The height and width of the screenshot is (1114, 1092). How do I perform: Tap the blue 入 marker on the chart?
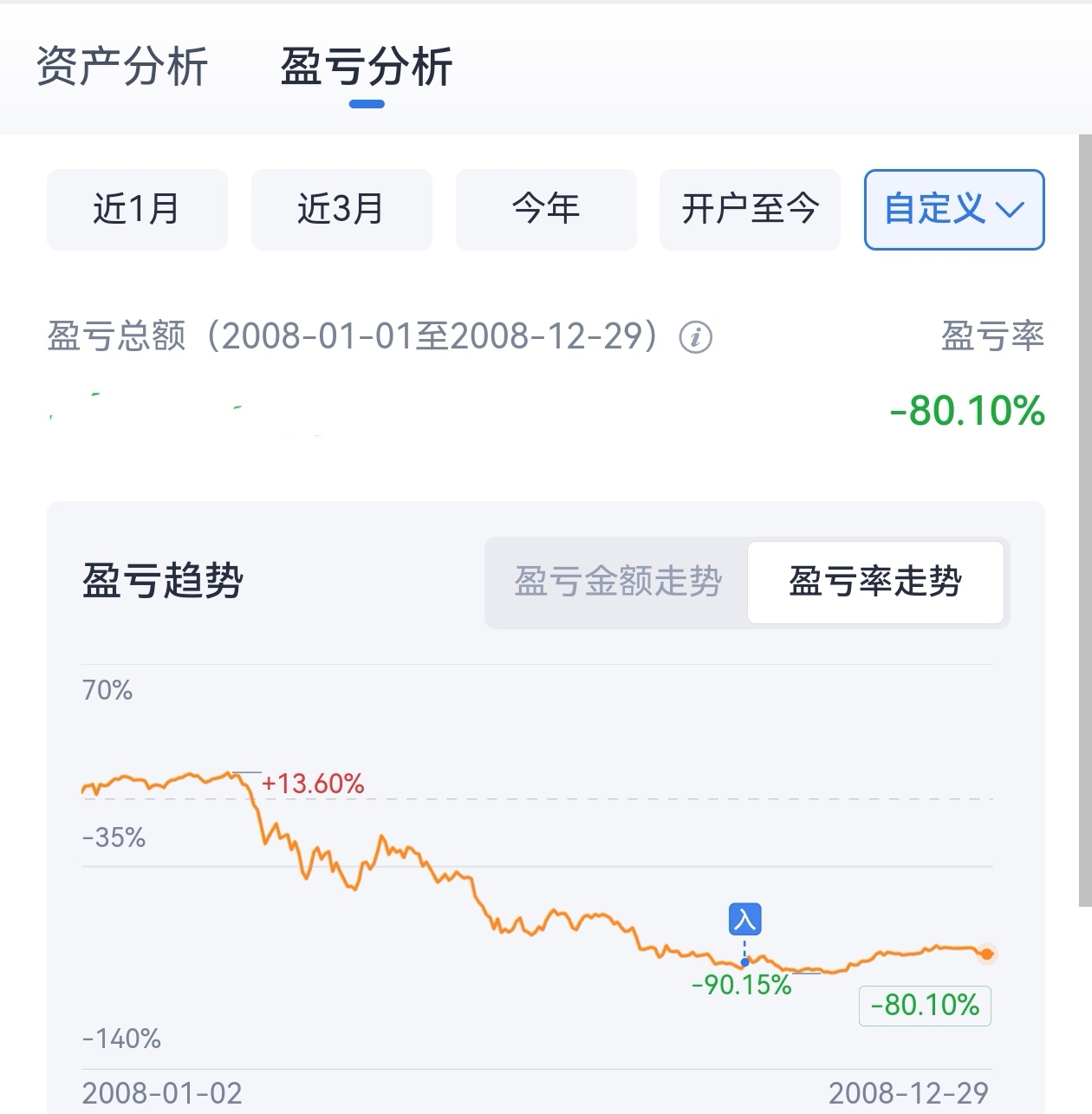(x=744, y=919)
